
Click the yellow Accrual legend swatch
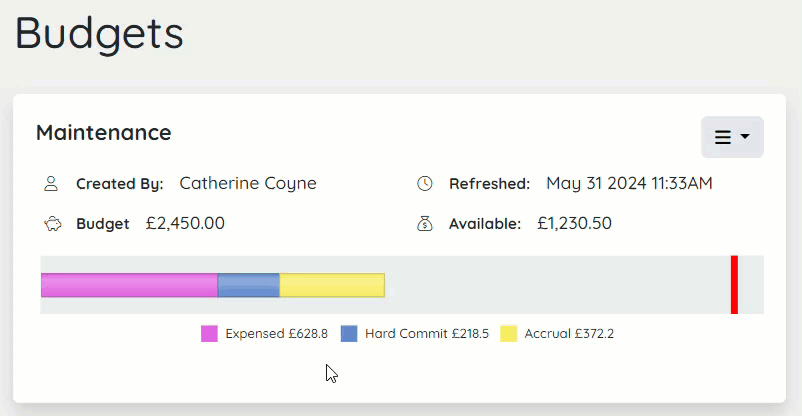[x=508, y=334]
